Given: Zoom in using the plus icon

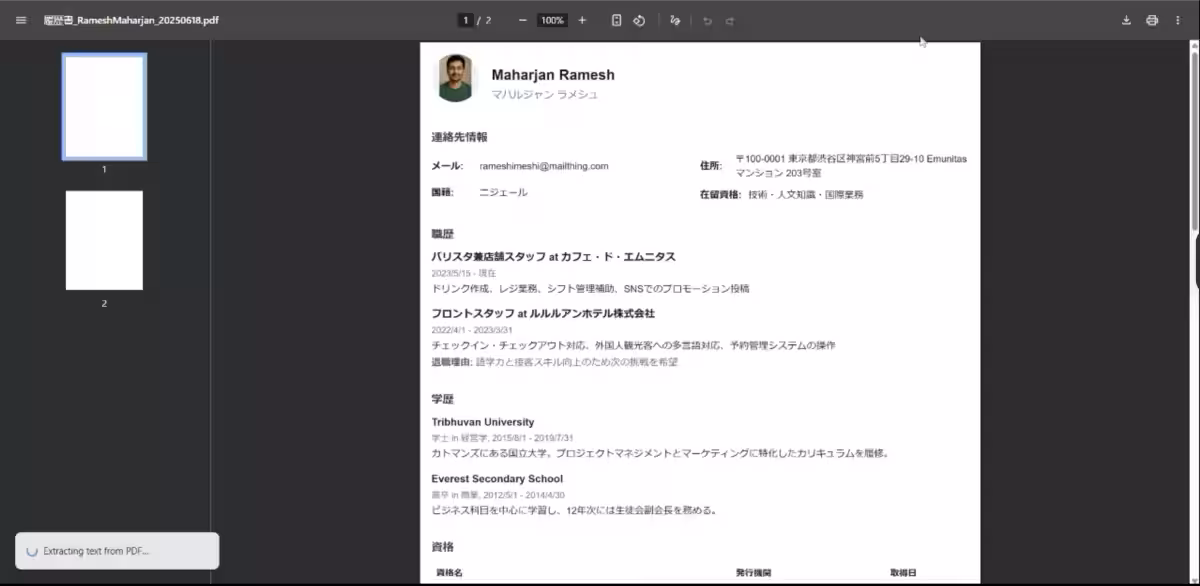Looking at the screenshot, I should 581,19.
